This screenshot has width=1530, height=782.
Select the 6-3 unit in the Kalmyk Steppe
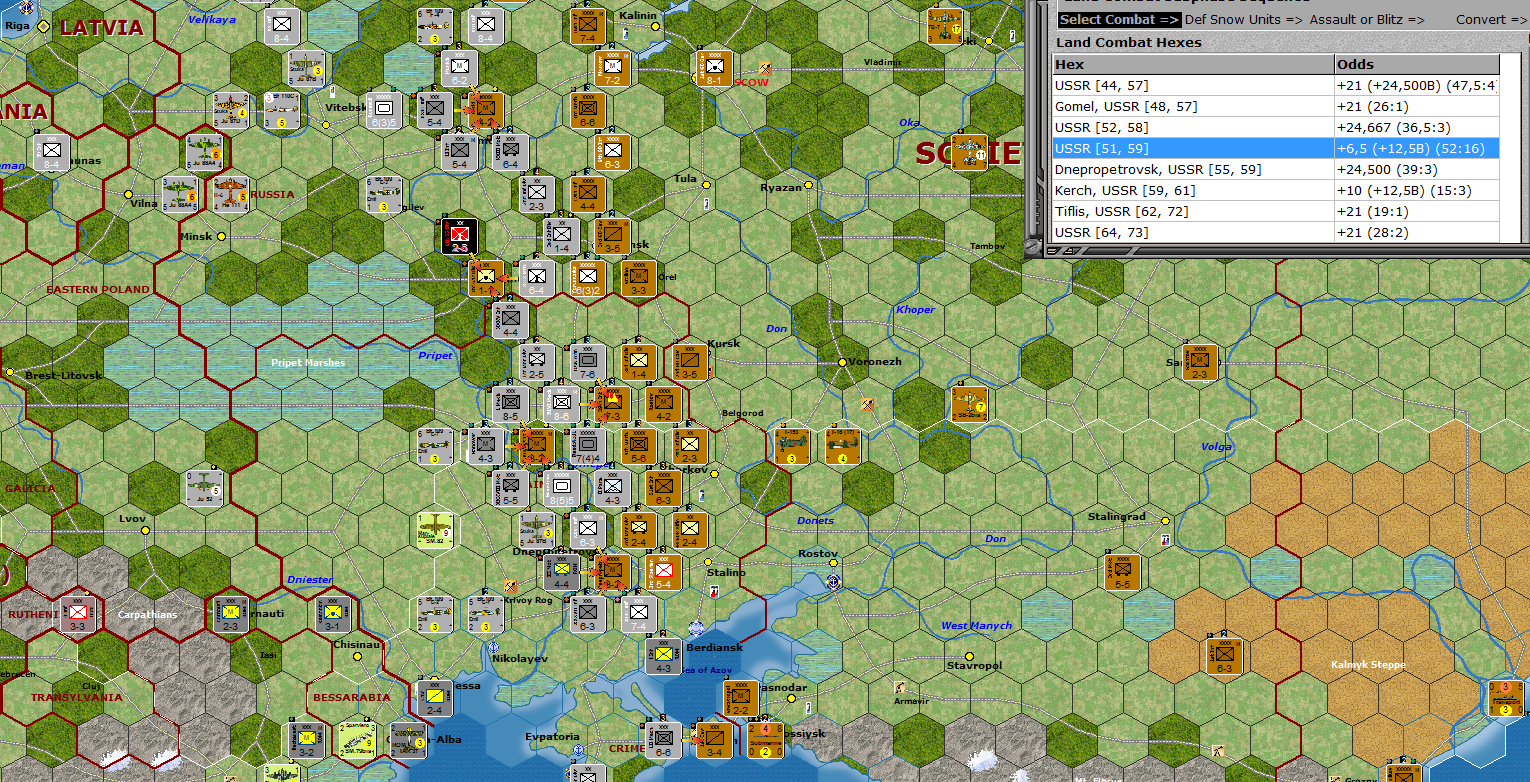click(x=1222, y=656)
